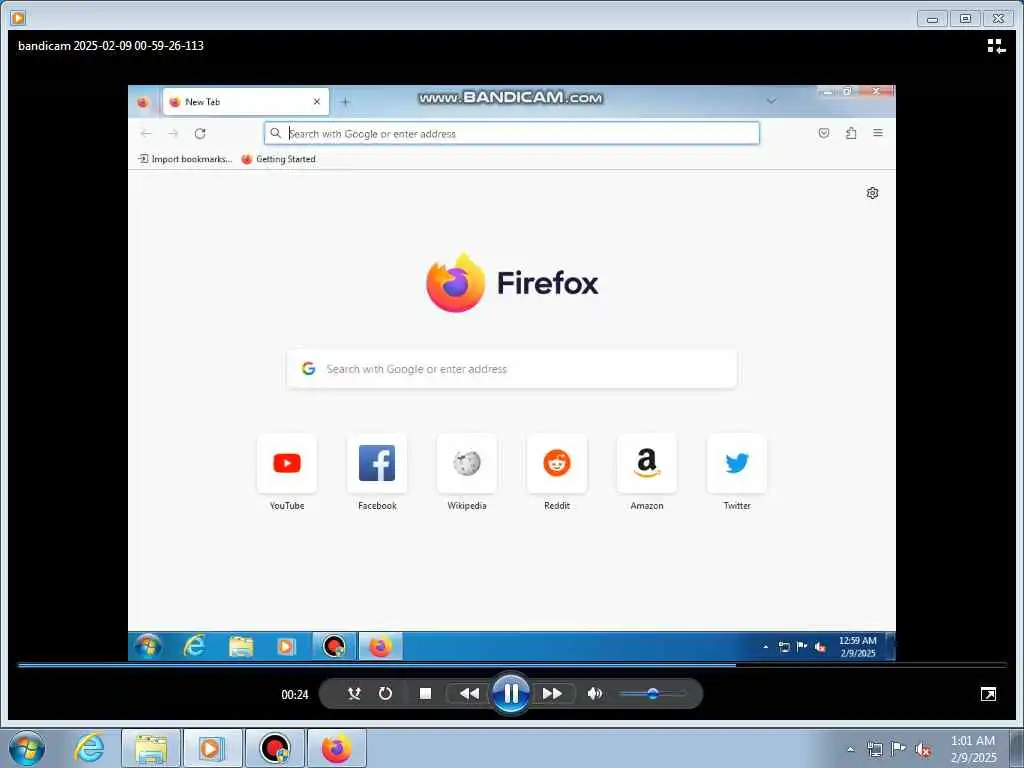Open Action Center flag icon
1024x768 pixels.
pos(899,749)
